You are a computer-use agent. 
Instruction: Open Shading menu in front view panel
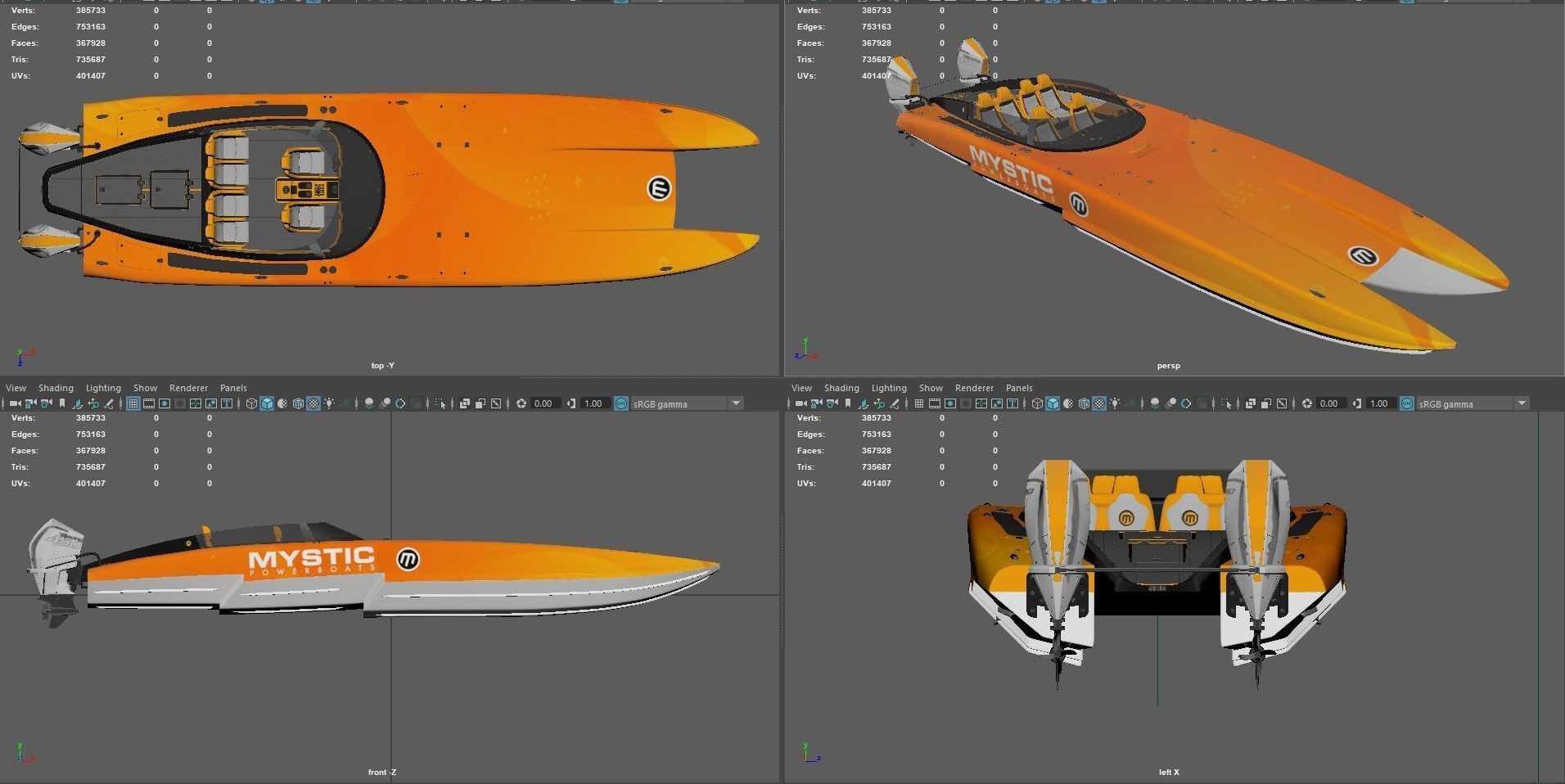[x=56, y=388]
